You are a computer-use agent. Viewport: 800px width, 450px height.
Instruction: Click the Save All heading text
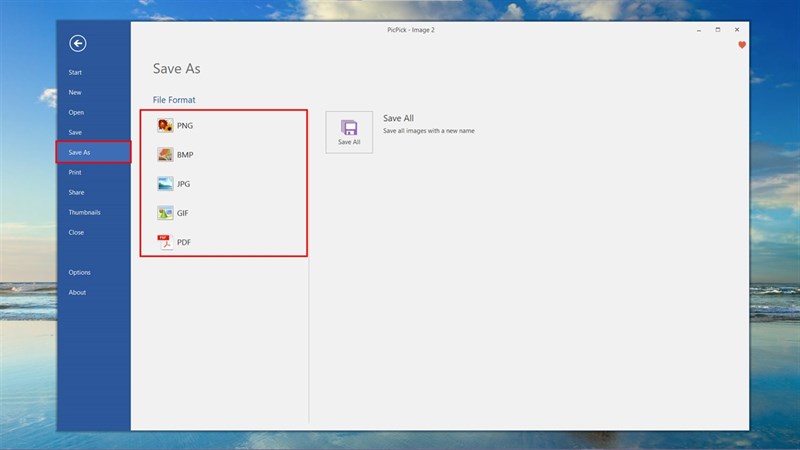tap(398, 118)
